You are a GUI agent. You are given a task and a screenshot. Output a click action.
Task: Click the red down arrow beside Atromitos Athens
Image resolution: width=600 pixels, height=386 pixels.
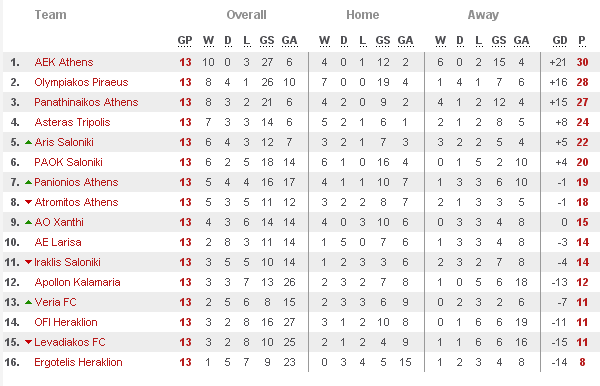pyautogui.click(x=28, y=202)
